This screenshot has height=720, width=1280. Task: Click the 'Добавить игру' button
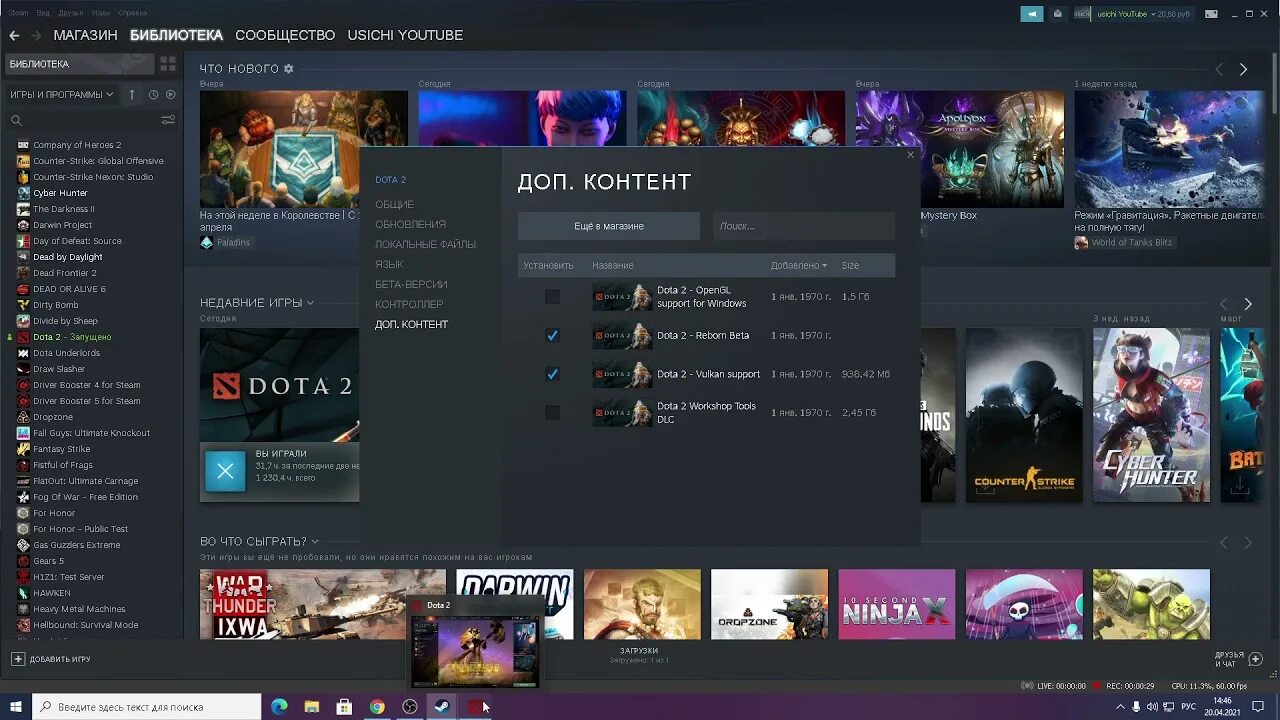coord(52,659)
